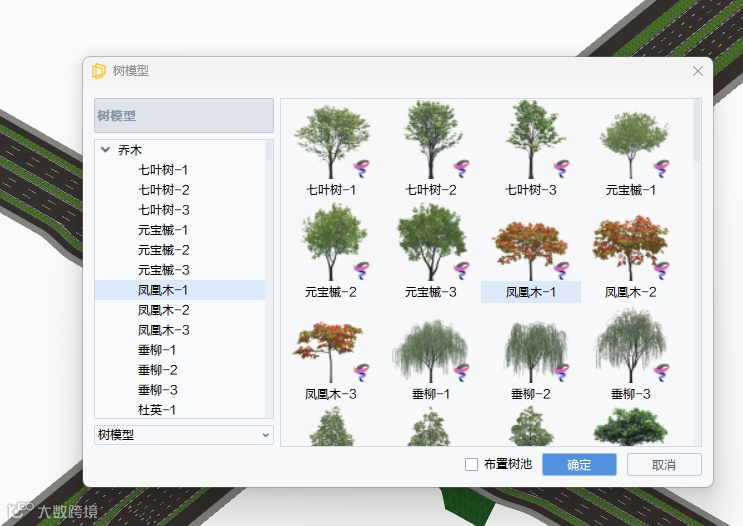Select 七叶树-2 in the tree list

click(x=163, y=190)
